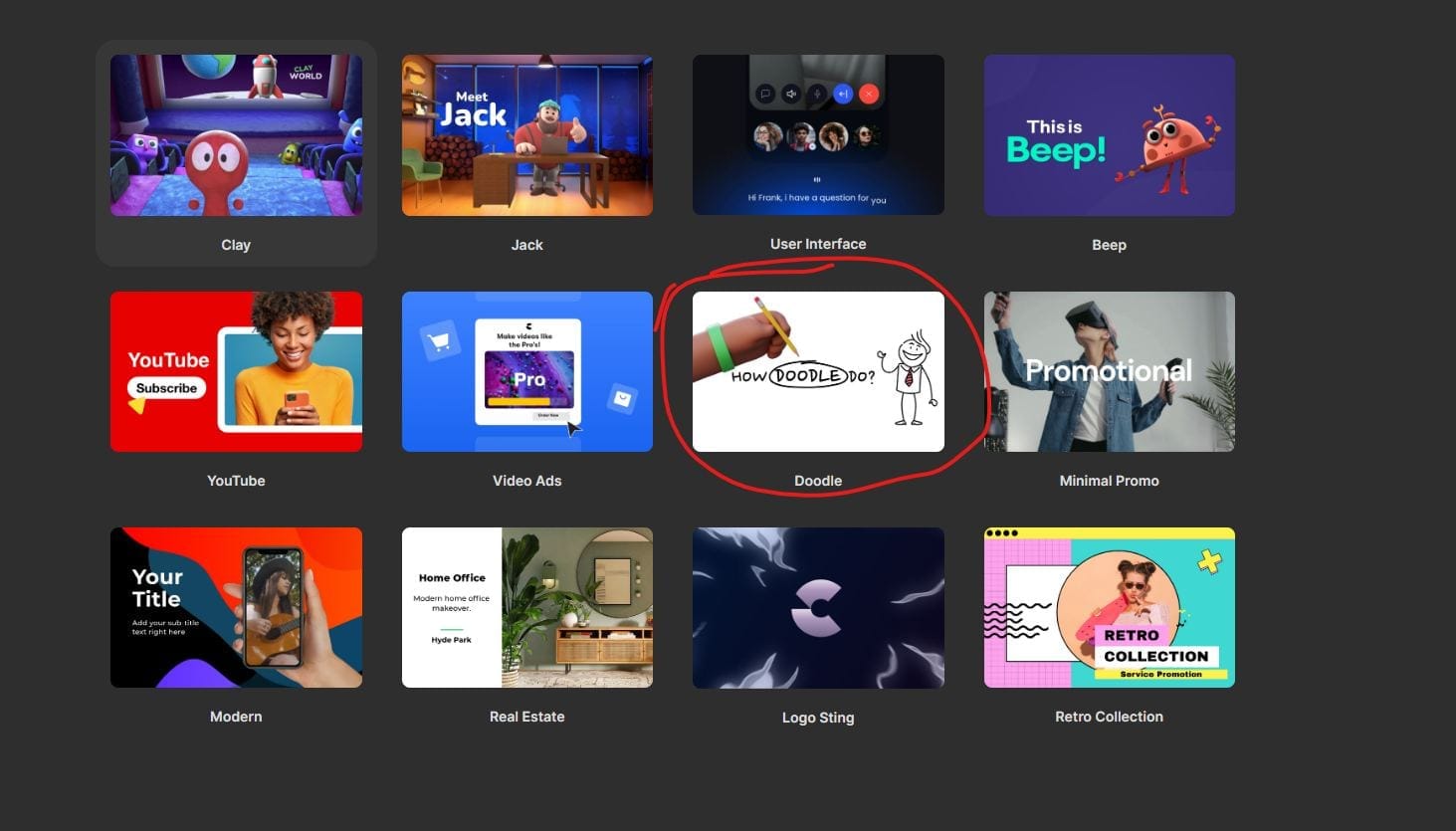1456x831 pixels.
Task: Choose the User Interface template preview
Action: pos(818,134)
